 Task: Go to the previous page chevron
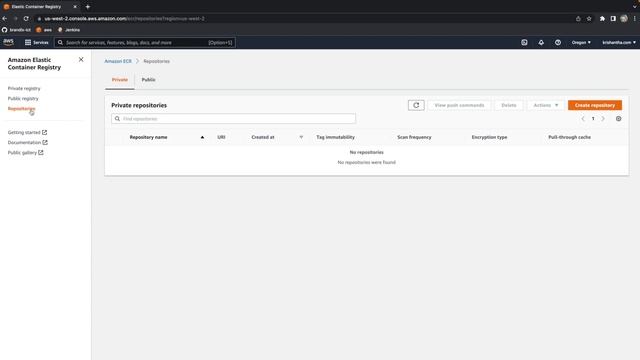583,119
